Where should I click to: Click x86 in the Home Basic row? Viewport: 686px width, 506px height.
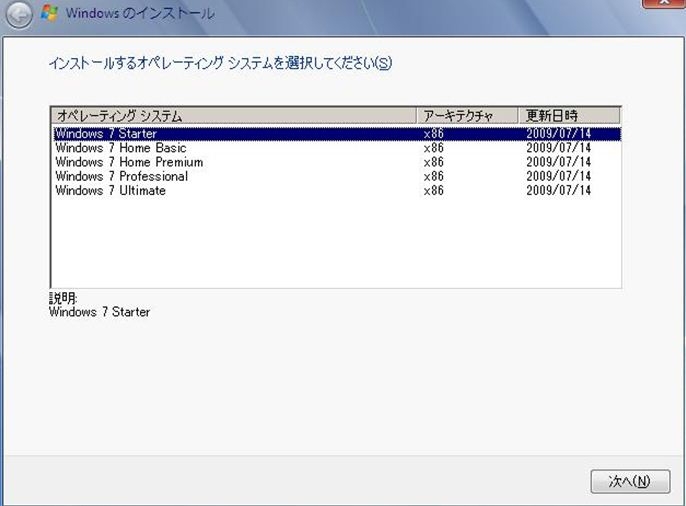[433, 148]
